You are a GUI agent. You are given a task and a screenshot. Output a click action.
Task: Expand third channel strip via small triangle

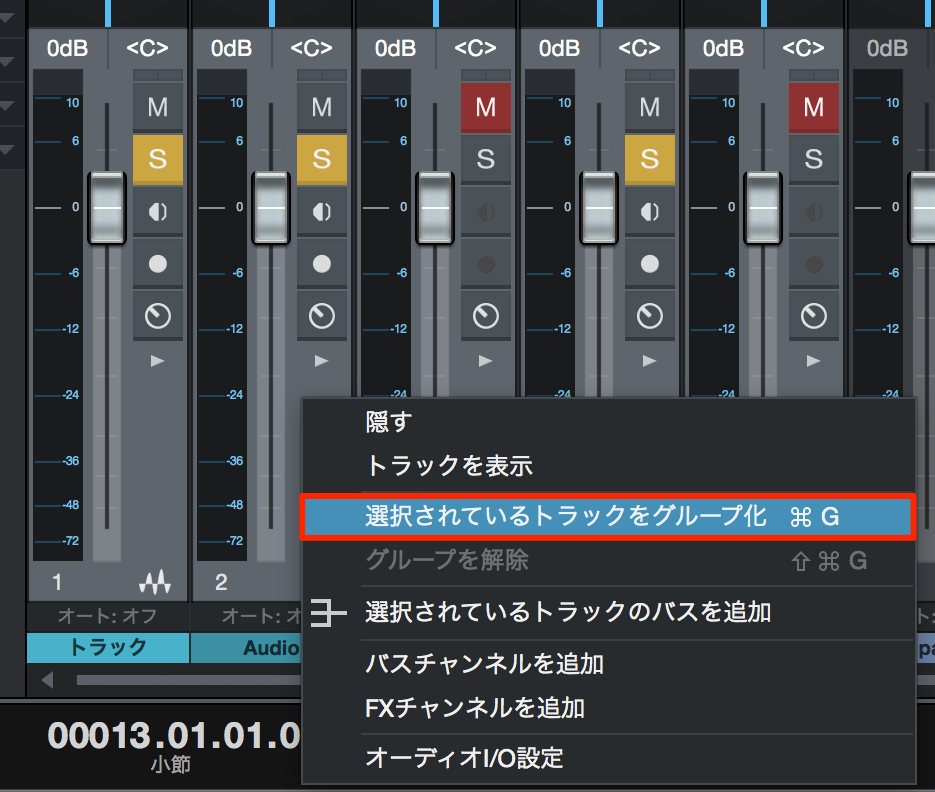485,361
